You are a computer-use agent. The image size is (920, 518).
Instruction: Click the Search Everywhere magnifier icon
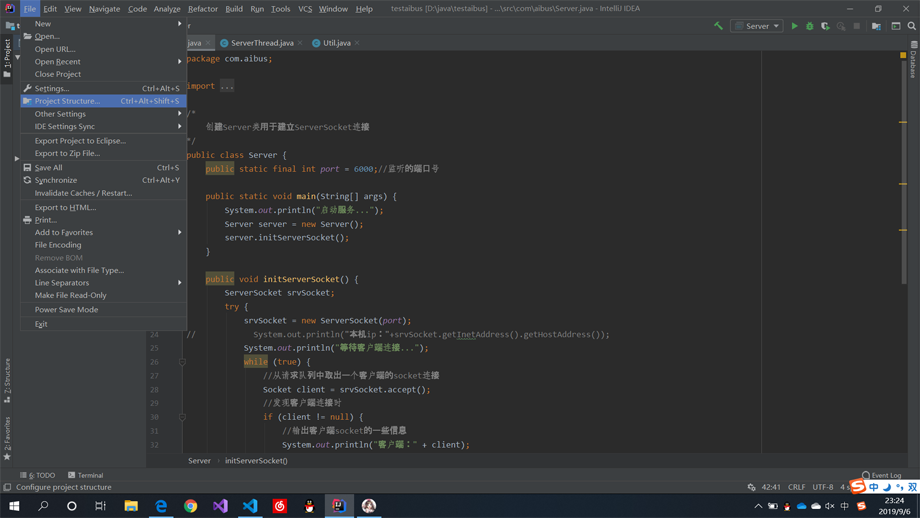click(x=911, y=26)
